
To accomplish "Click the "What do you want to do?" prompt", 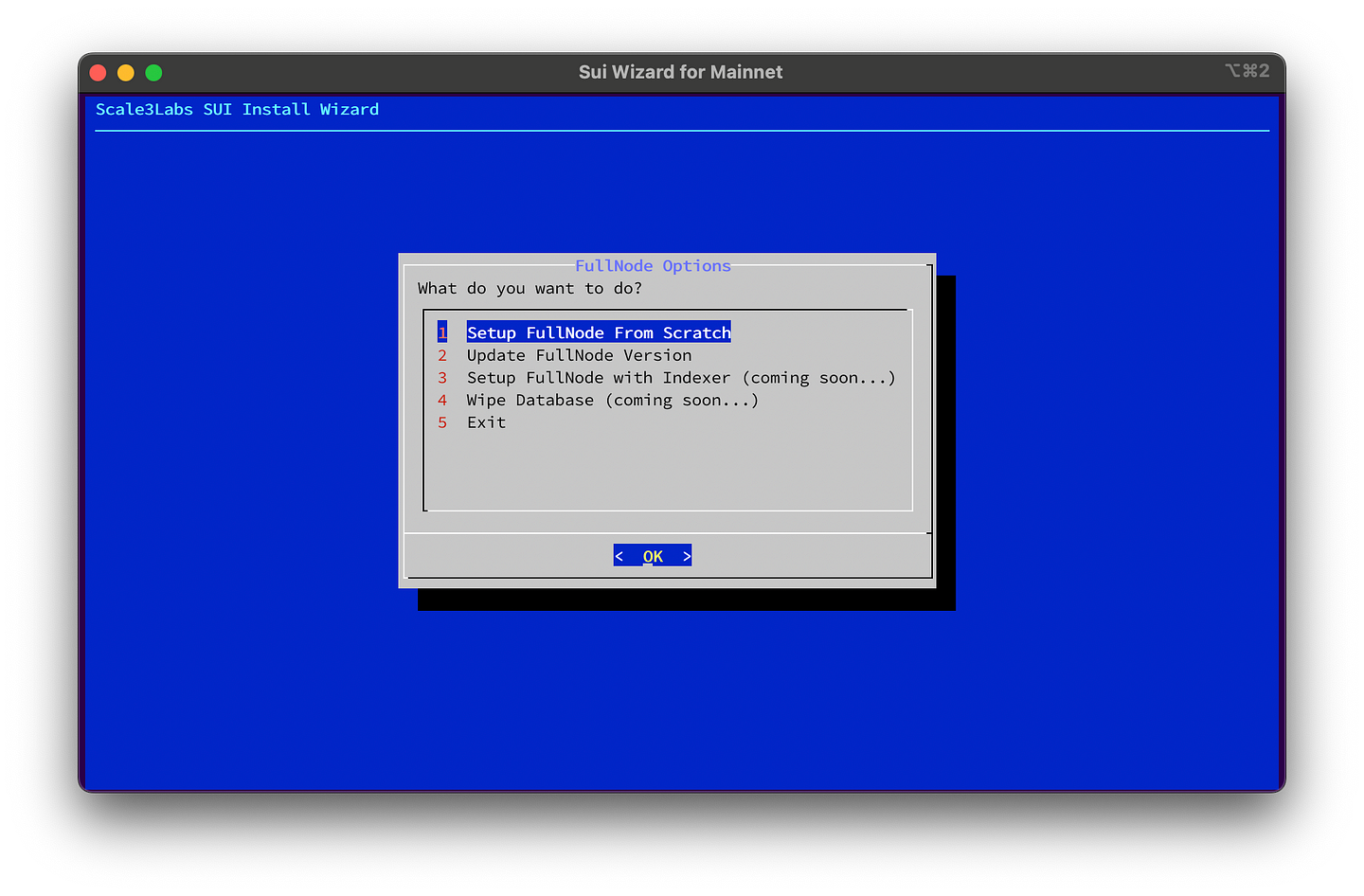I will pos(532,288).
